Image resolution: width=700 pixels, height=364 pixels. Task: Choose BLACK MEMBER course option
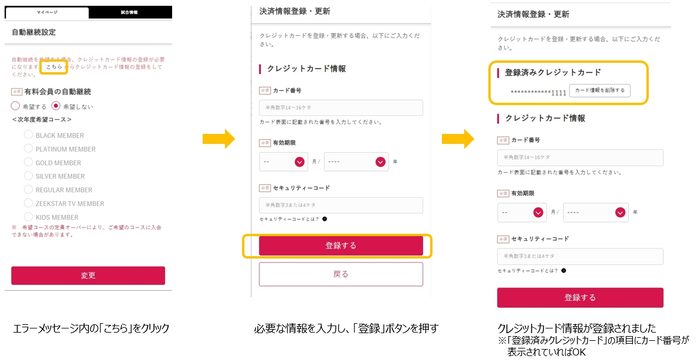28,134
